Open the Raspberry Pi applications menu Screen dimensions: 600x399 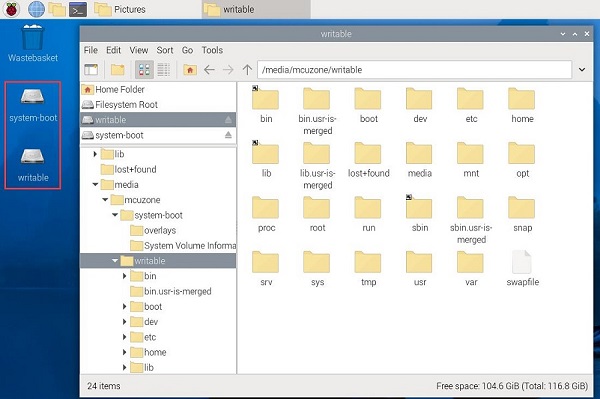(11, 9)
